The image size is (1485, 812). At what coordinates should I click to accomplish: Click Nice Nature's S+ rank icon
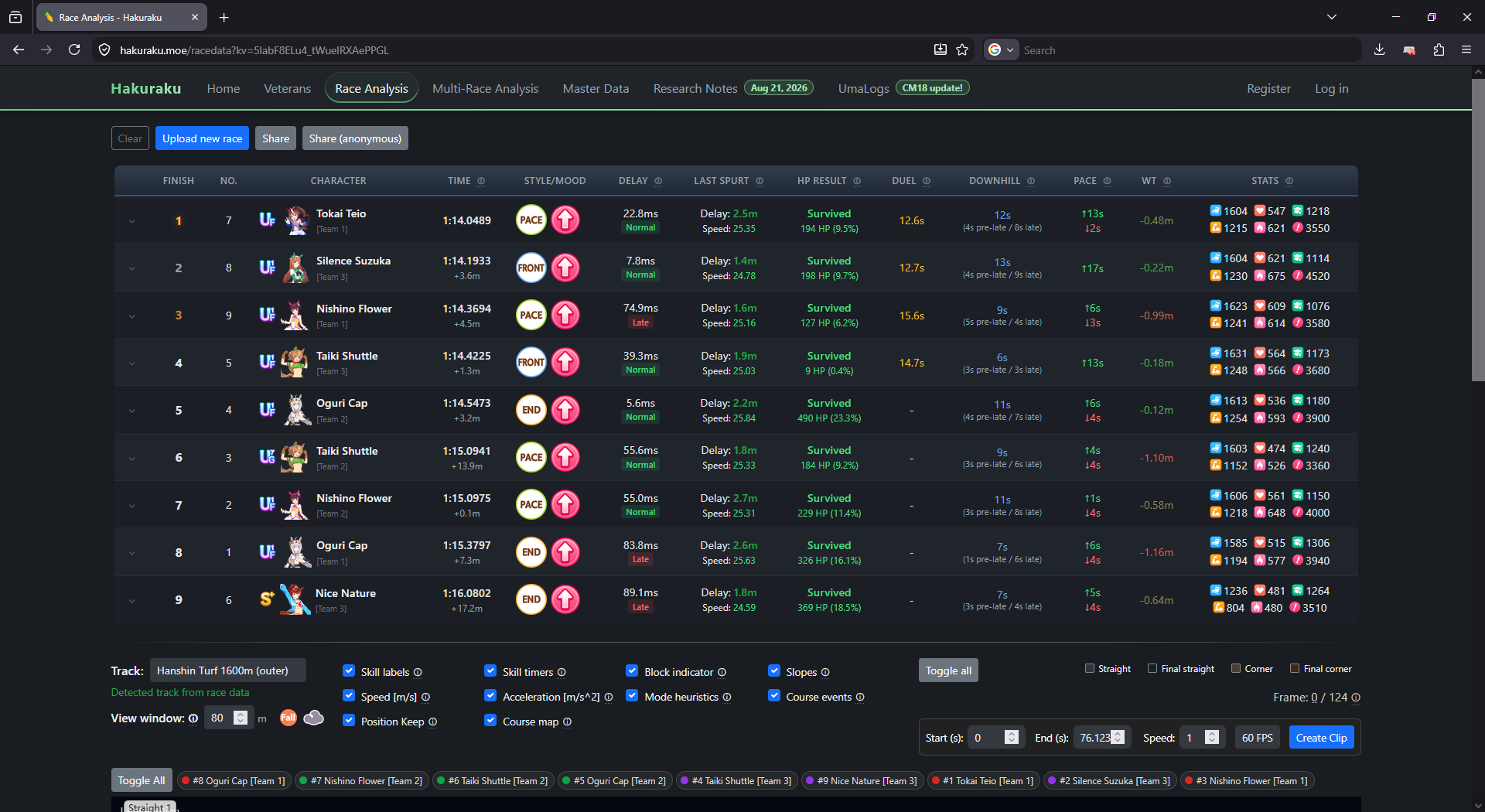[x=267, y=599]
